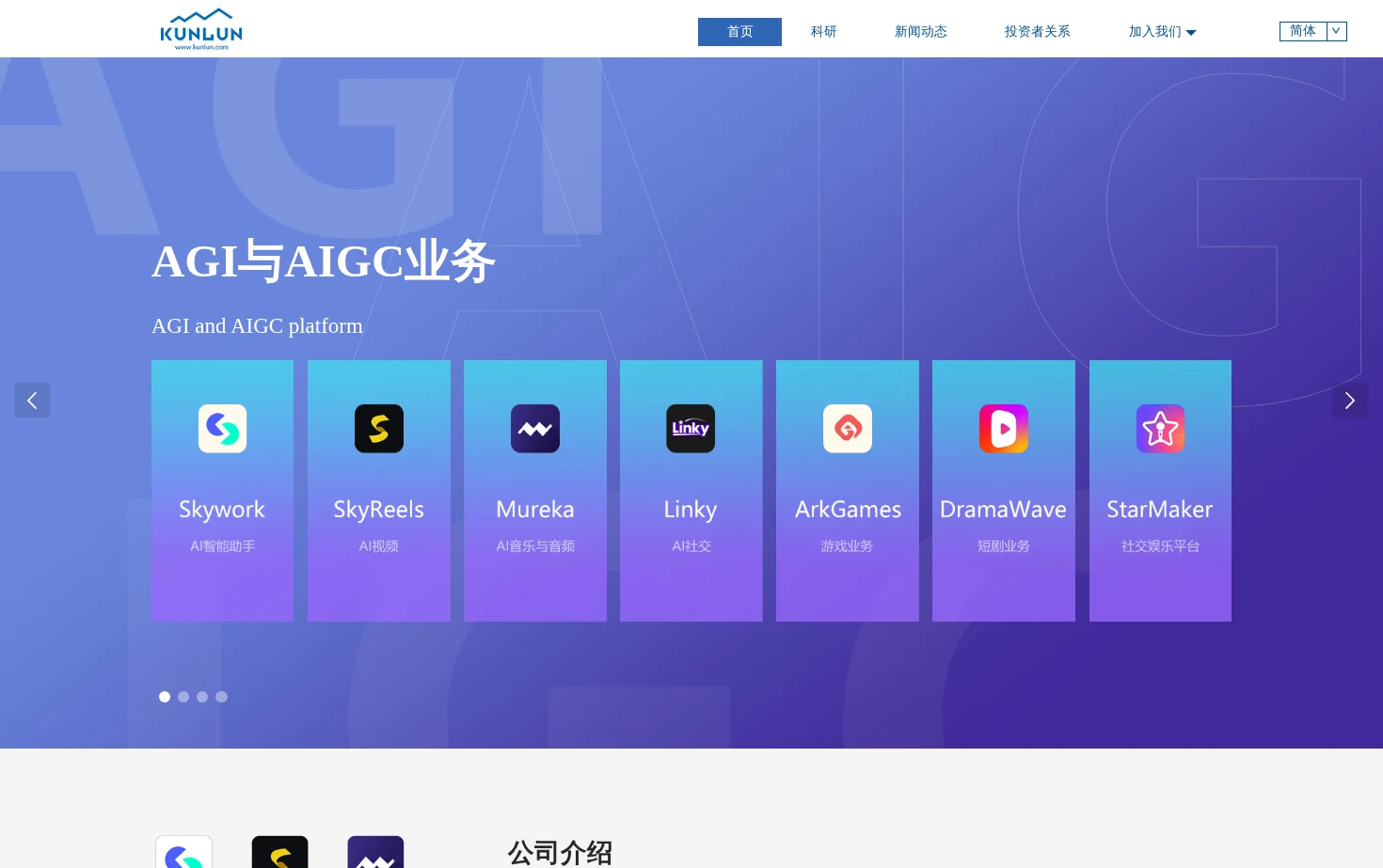Click the SkyReels thumbnail below the banner
Viewport: 1383px width, 868px height.
pyautogui.click(x=279, y=852)
